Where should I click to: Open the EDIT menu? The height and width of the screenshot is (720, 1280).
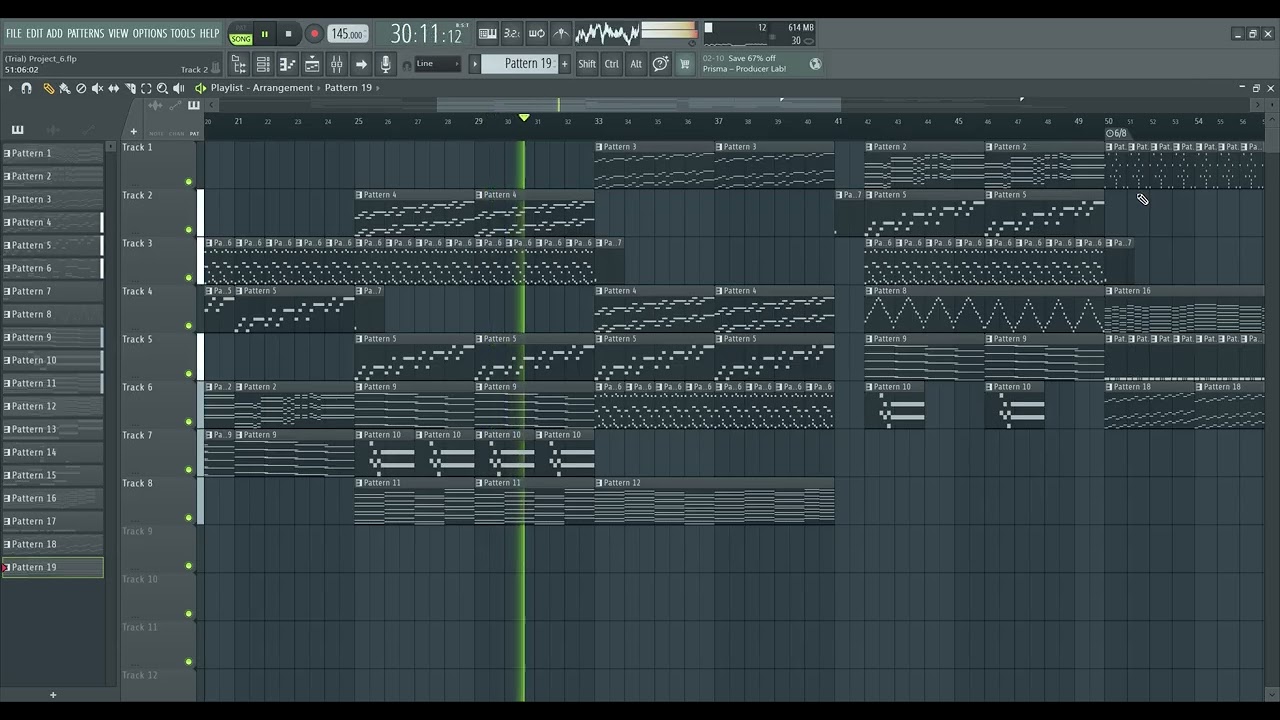click(35, 33)
